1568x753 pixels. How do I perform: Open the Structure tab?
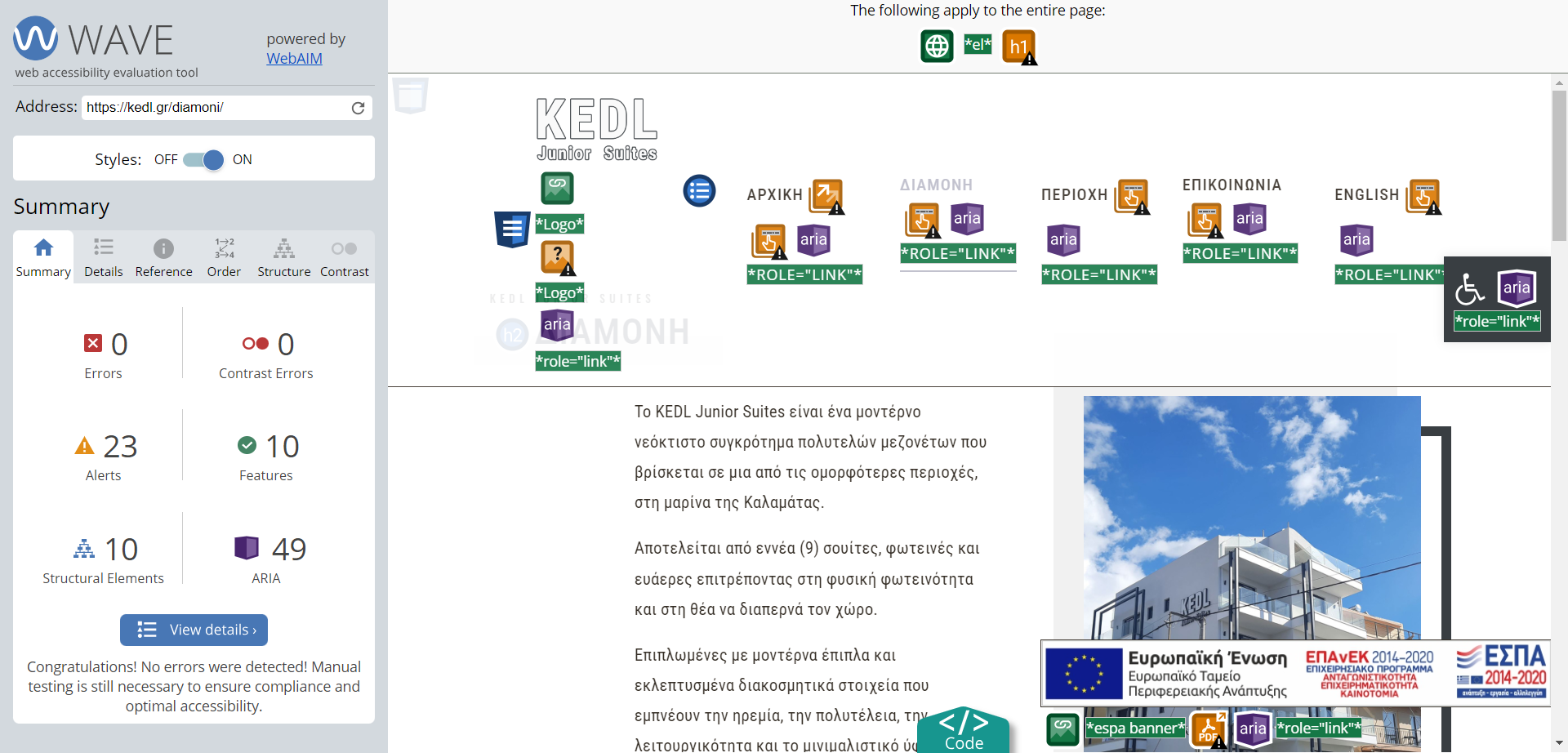tap(284, 257)
